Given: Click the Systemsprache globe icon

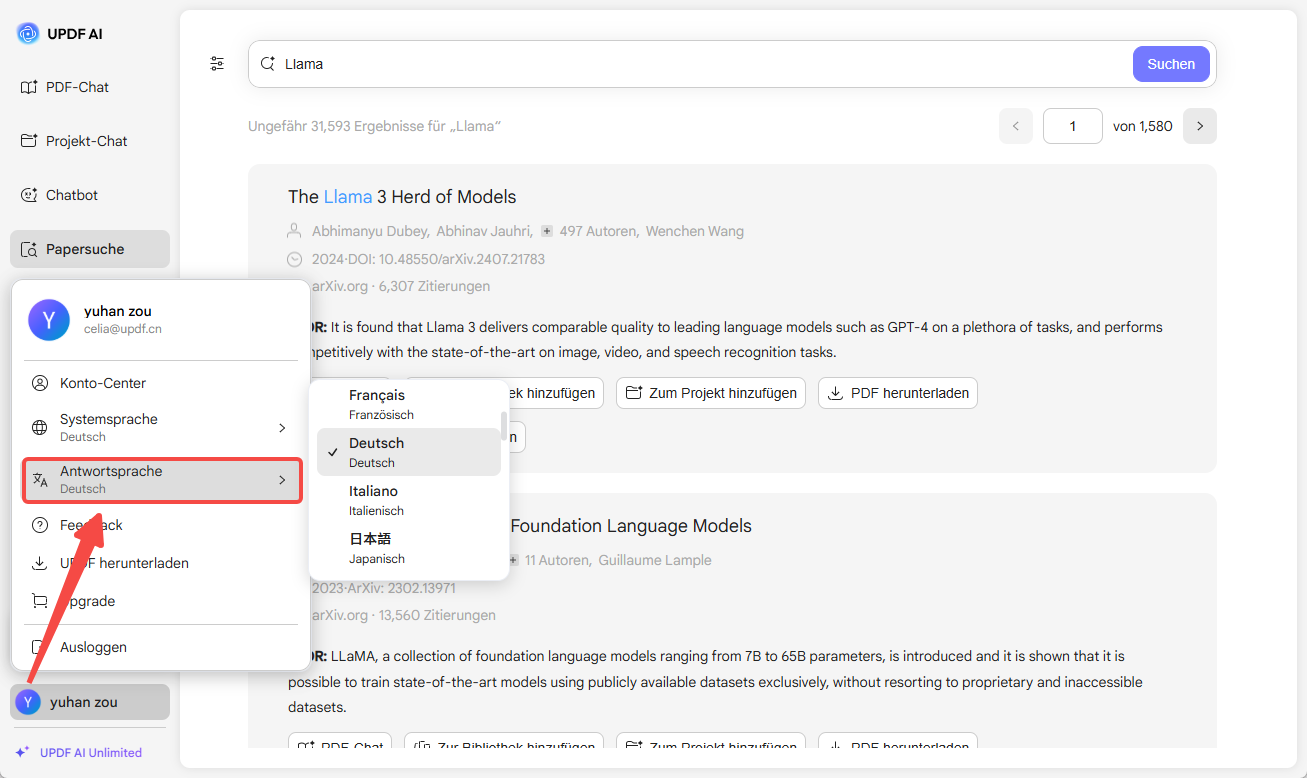Looking at the screenshot, I should pyautogui.click(x=40, y=428).
